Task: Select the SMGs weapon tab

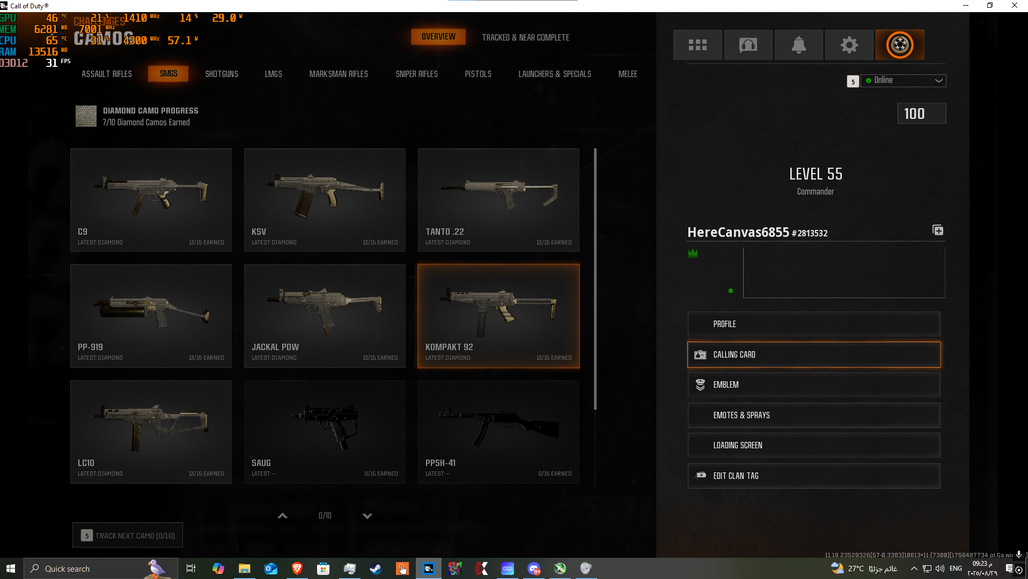Action: pyautogui.click(x=168, y=73)
